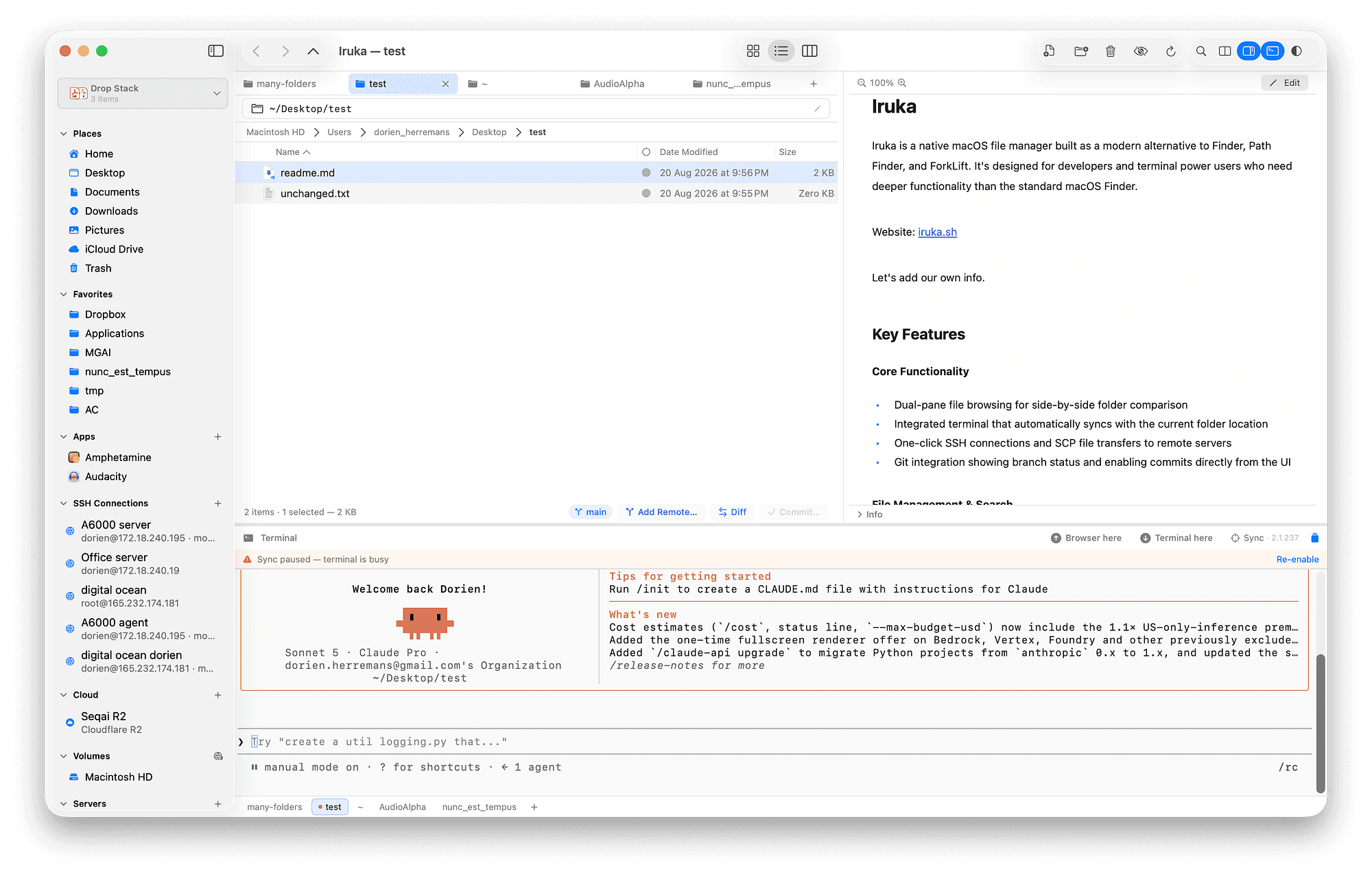
Task: Close the test tab
Action: [x=445, y=84]
